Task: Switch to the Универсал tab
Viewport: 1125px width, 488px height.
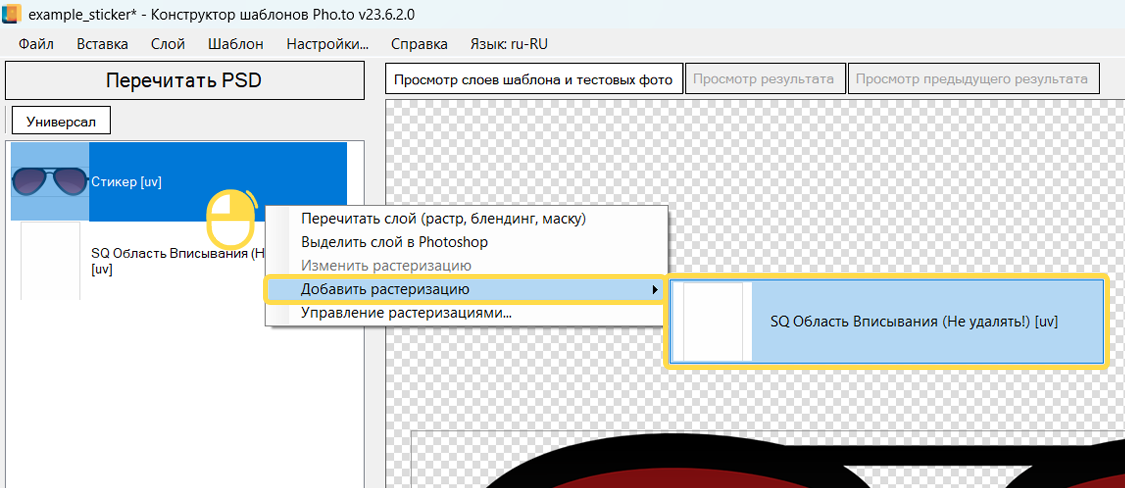Action: point(61,120)
